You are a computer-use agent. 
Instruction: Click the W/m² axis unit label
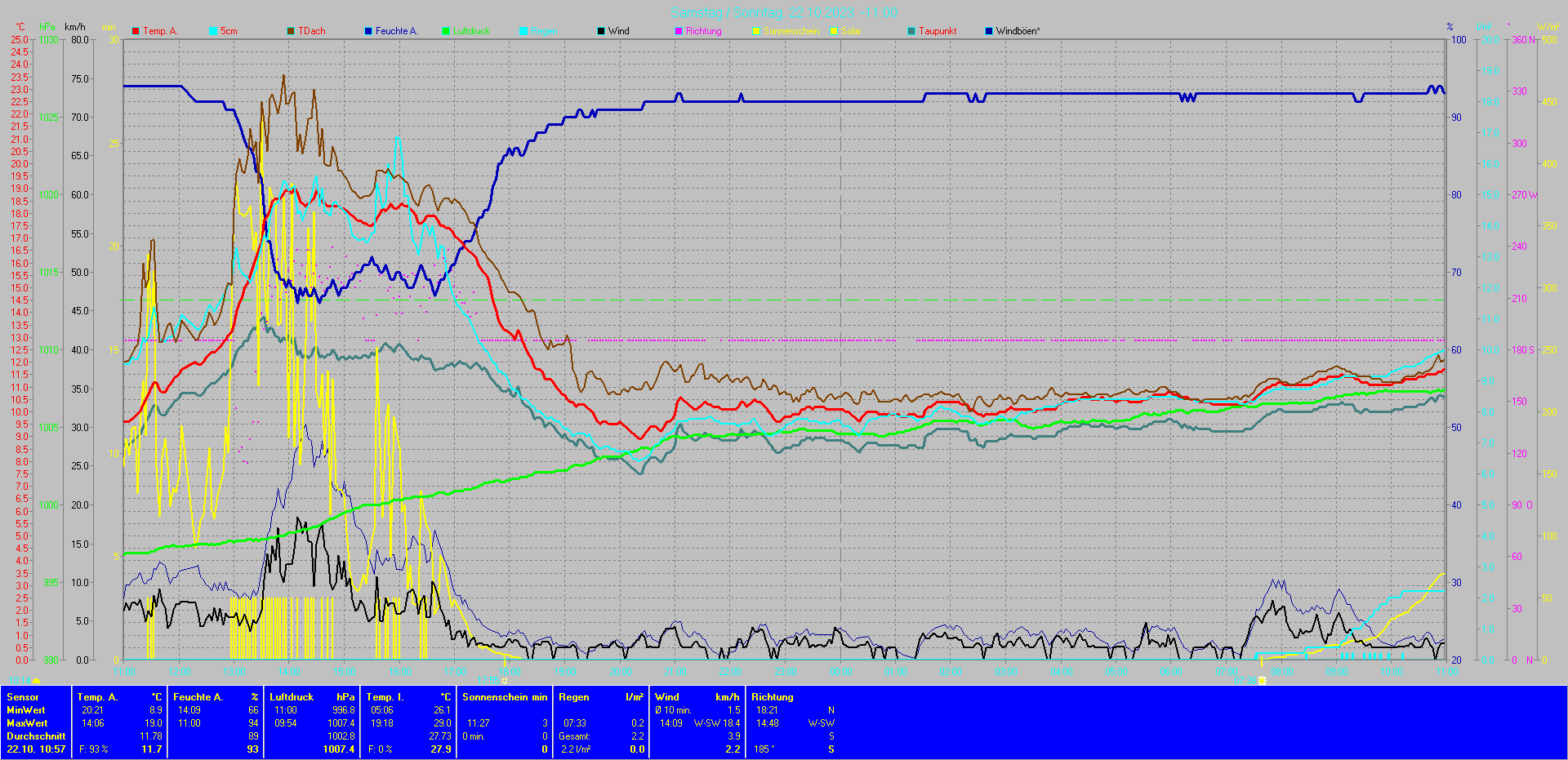(1548, 27)
